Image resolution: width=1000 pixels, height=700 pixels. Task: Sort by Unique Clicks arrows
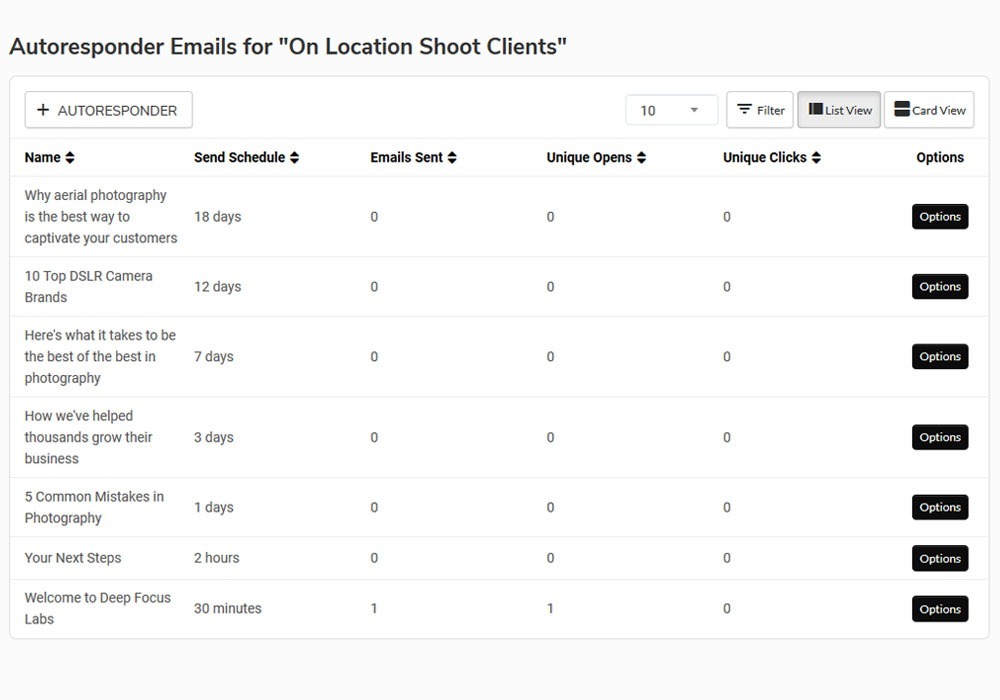pos(816,157)
